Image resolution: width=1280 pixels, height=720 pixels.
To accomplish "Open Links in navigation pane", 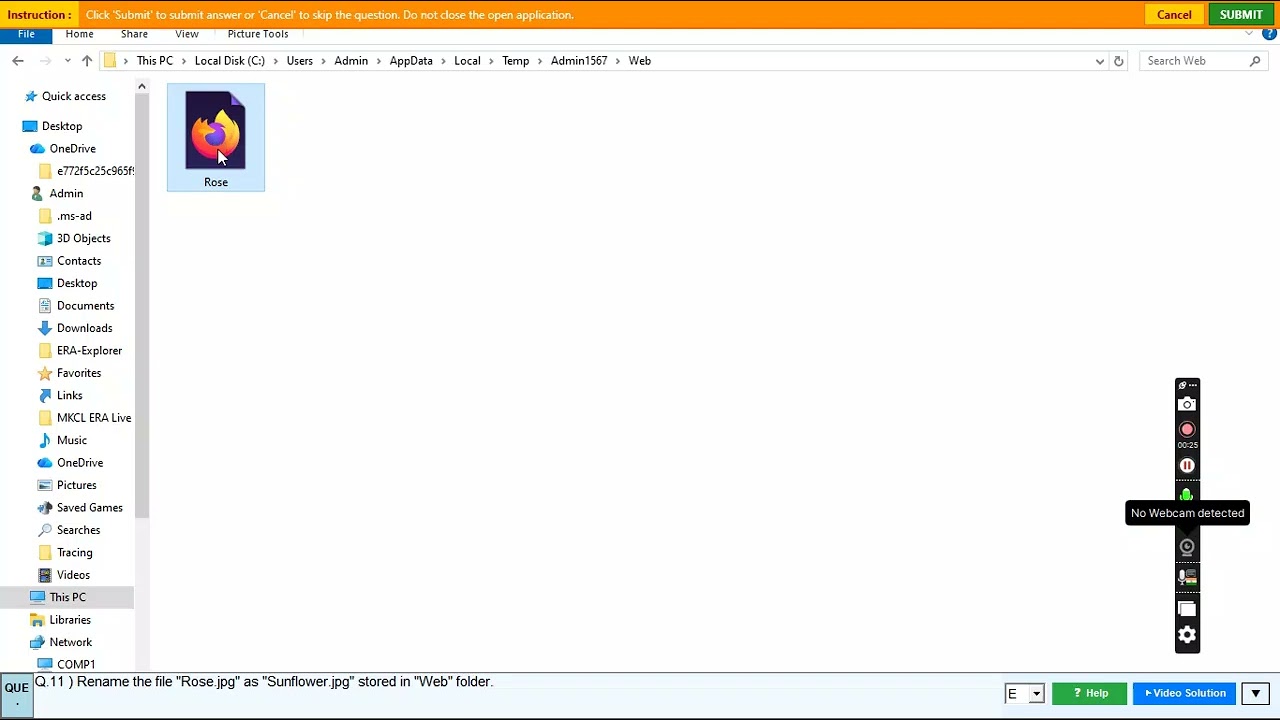I will [70, 395].
